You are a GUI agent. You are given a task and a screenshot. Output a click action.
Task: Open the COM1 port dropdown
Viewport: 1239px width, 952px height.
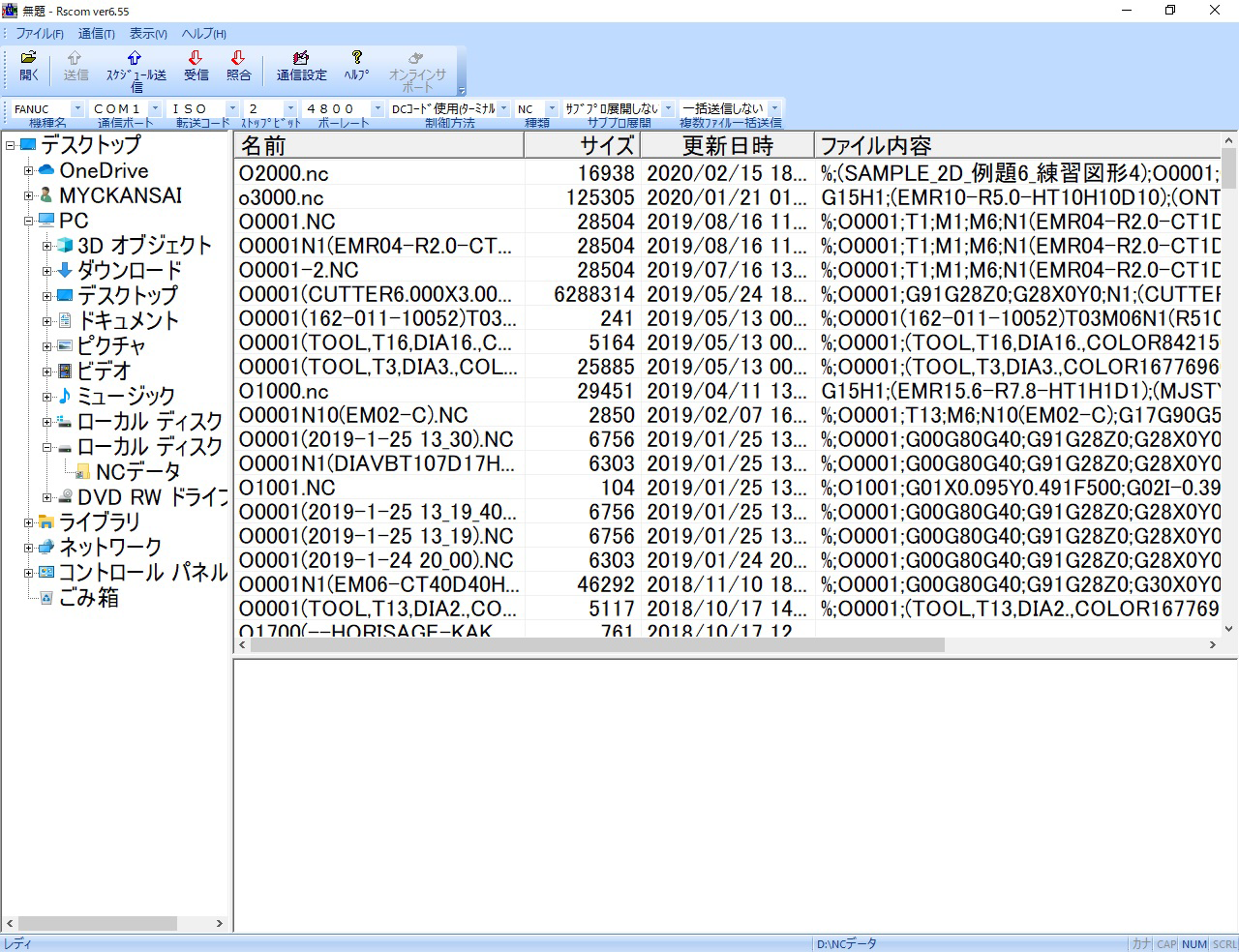pos(155,109)
